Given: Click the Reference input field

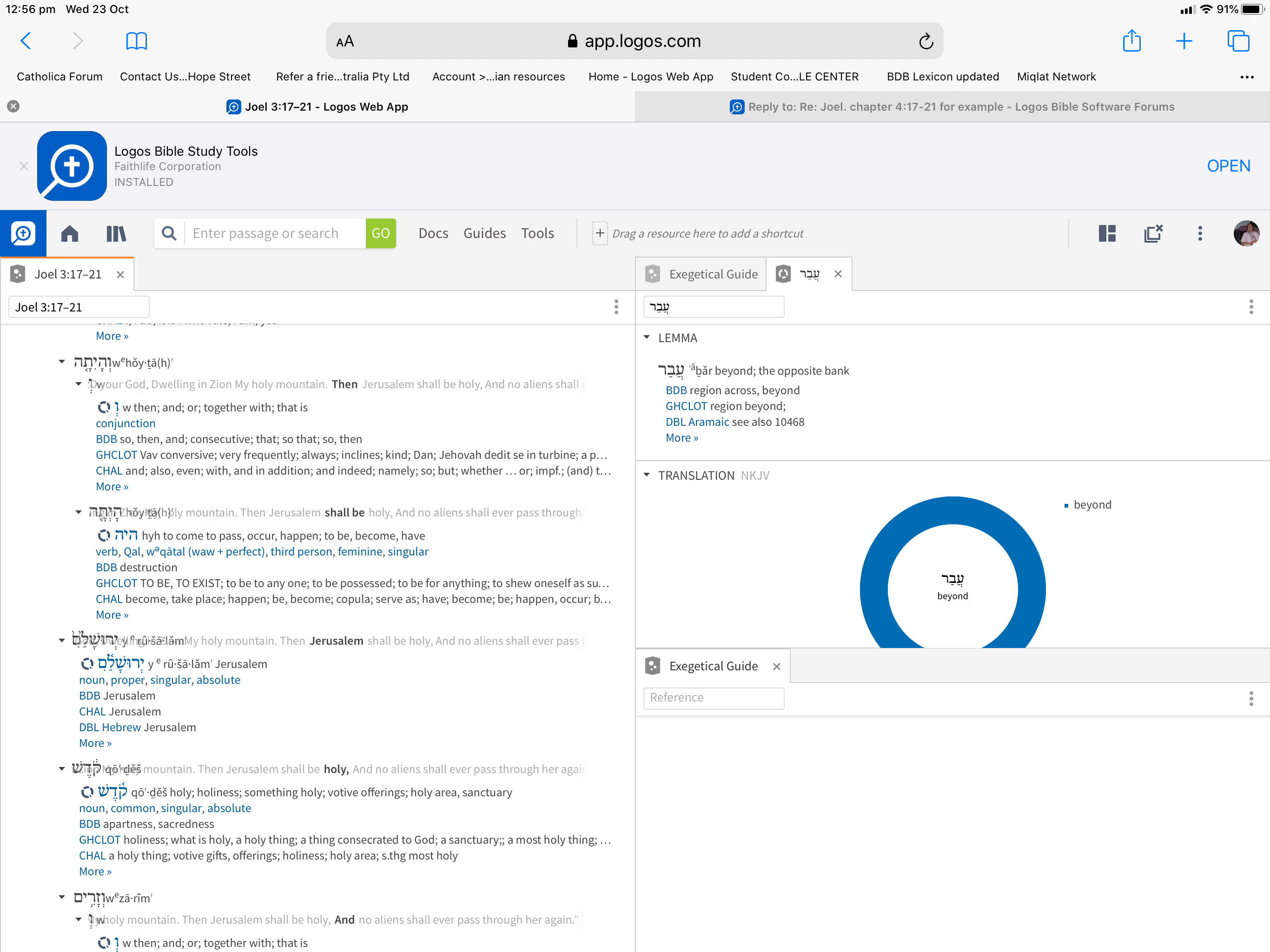Looking at the screenshot, I should (x=713, y=698).
